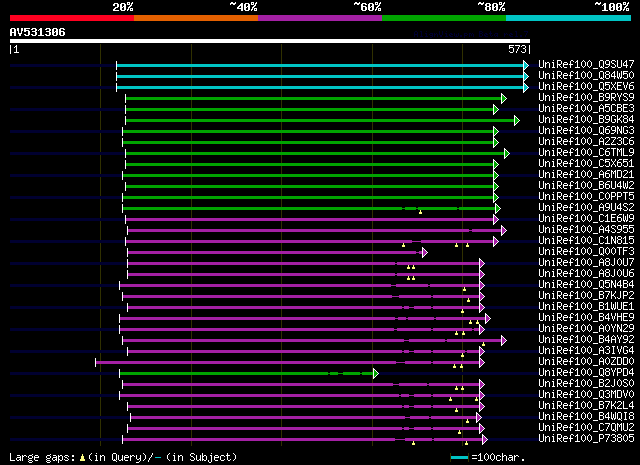Click the green arrowhead ending the B9GK84 alignment
640x465 pixels.
point(517,120)
